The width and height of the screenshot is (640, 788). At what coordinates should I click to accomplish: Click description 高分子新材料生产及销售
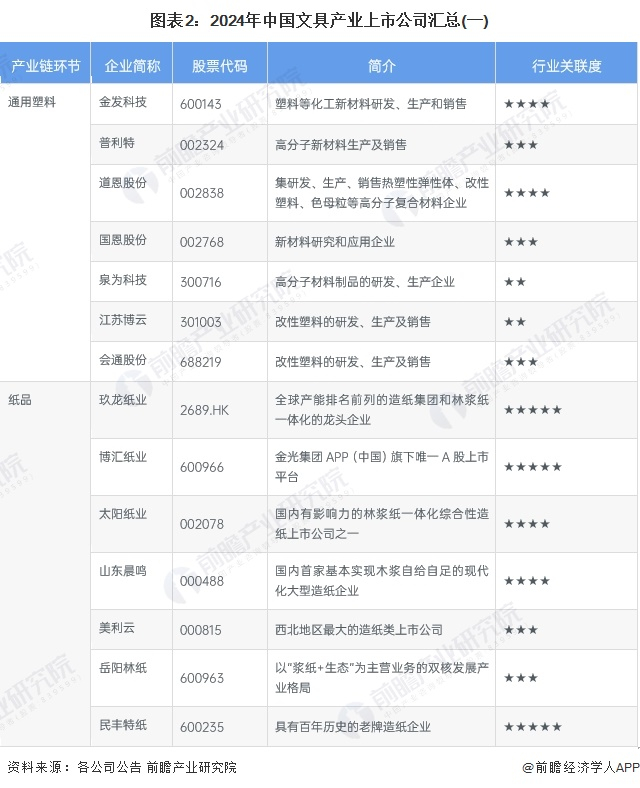[341, 145]
